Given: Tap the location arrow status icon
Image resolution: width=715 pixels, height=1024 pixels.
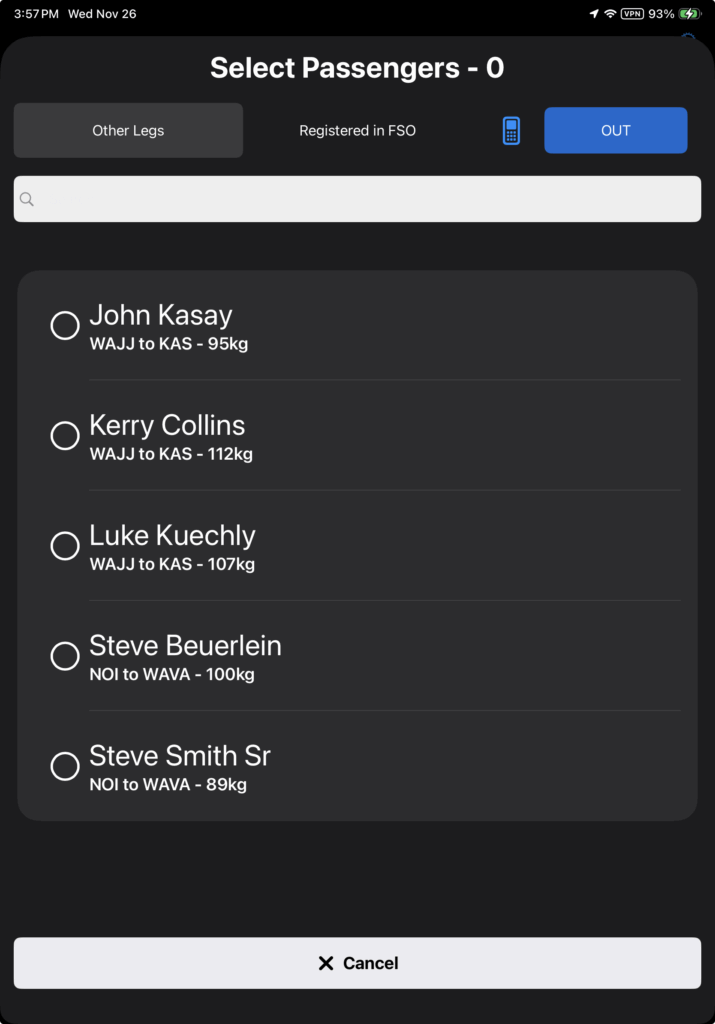Looking at the screenshot, I should point(594,14).
